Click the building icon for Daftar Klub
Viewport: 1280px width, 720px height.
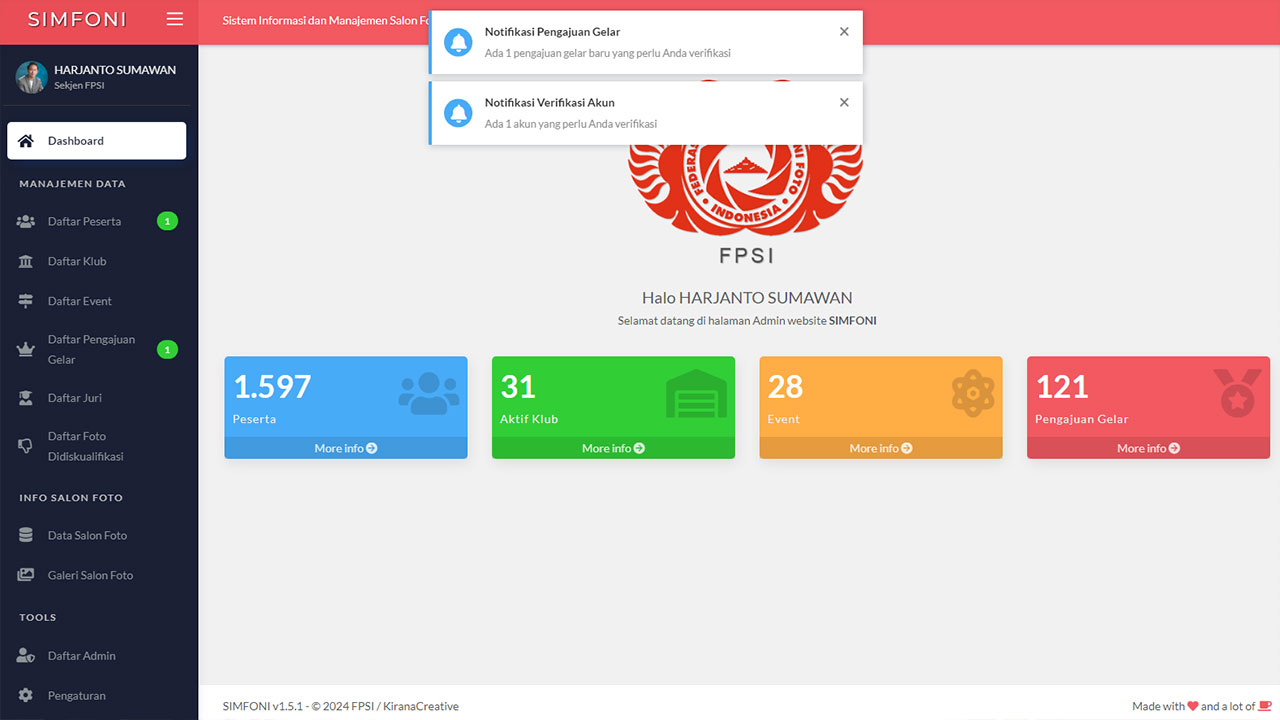click(x=26, y=261)
